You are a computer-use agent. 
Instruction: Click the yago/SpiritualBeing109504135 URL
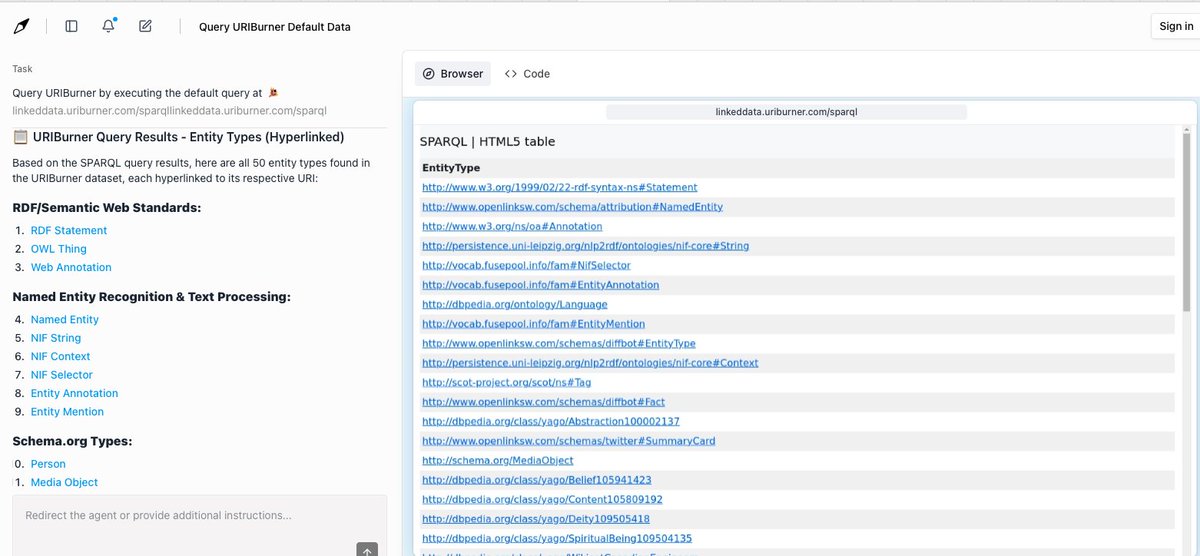[x=557, y=538]
